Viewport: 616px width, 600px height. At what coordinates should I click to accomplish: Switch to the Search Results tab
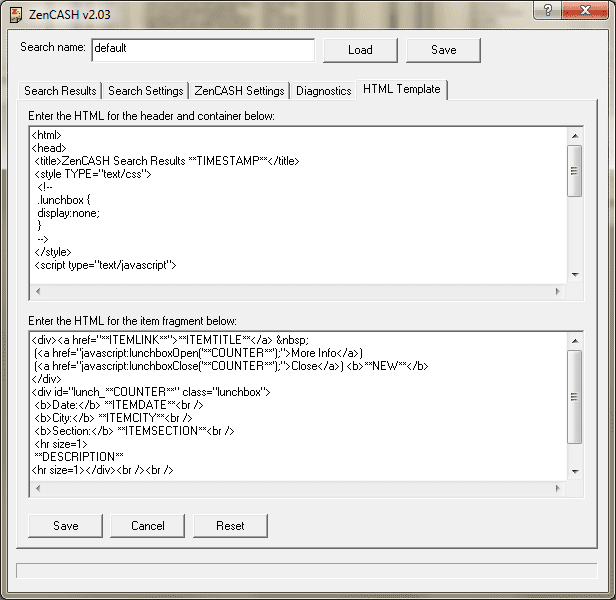point(61,90)
